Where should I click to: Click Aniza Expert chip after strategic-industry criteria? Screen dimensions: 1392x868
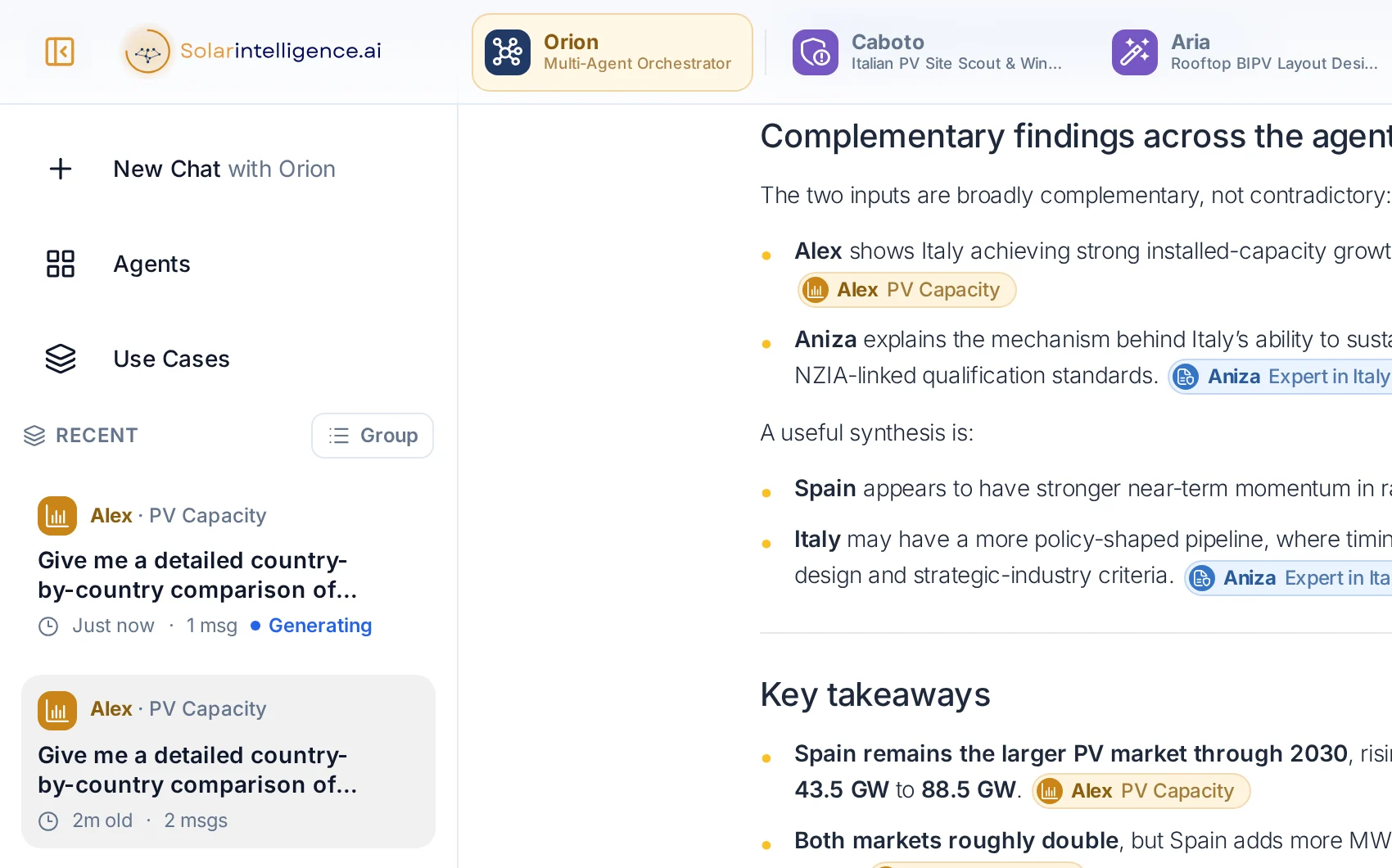1289,578
